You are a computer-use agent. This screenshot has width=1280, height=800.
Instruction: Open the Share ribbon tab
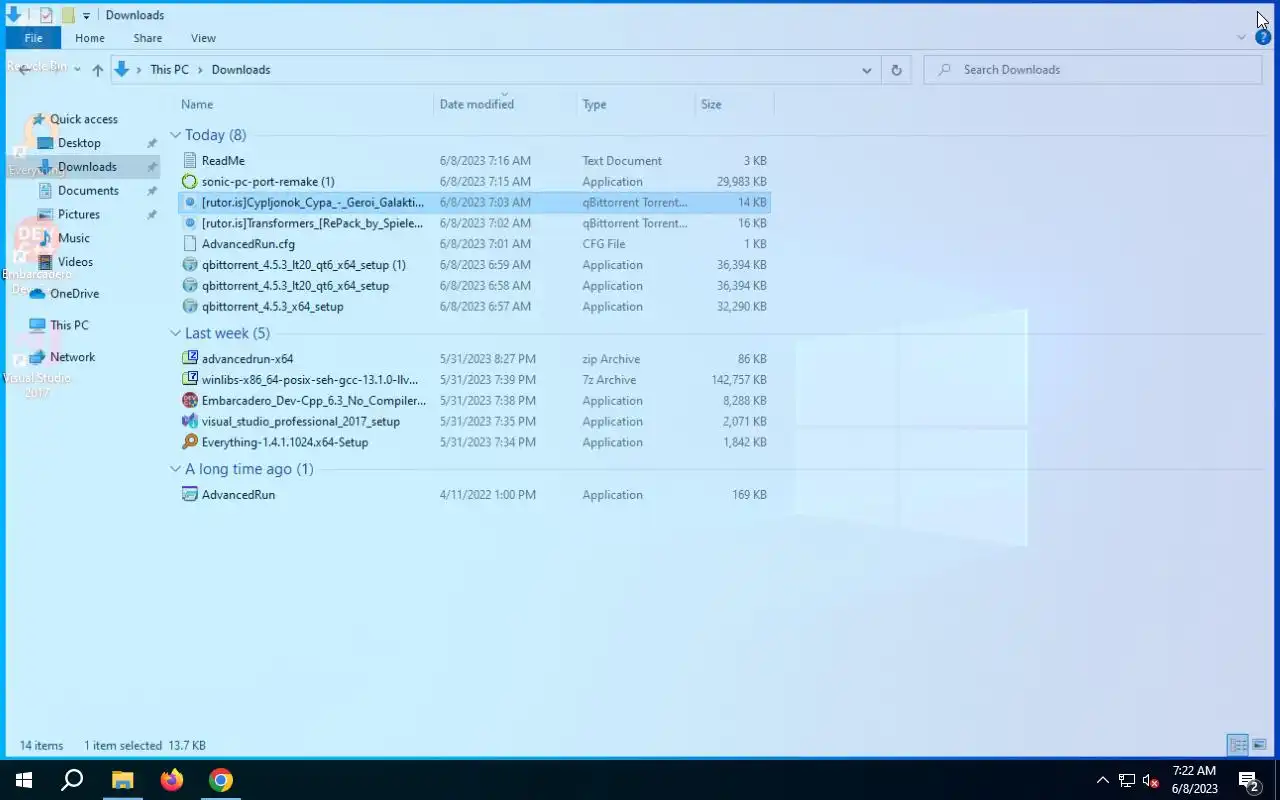point(147,38)
